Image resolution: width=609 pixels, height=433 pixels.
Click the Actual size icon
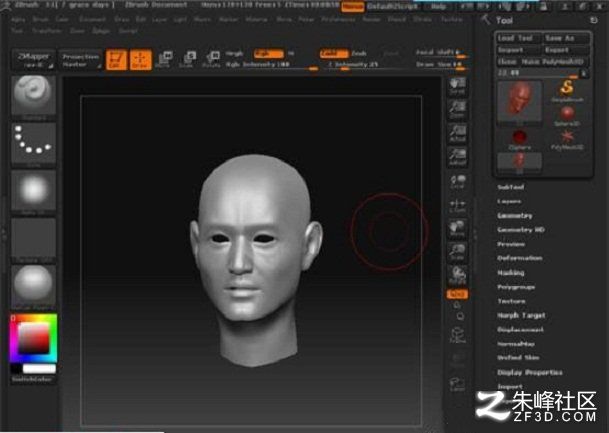458,133
